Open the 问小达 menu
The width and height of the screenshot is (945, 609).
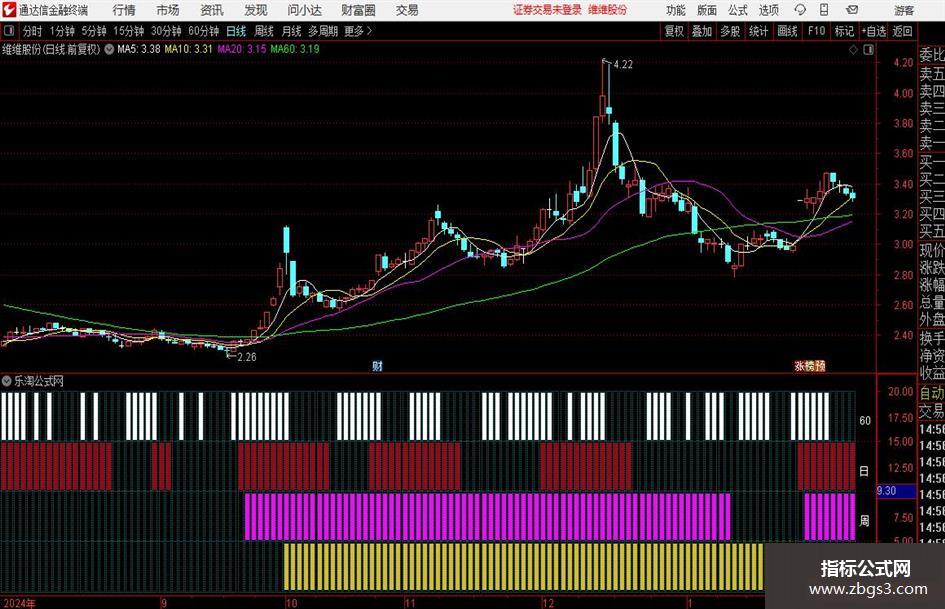pos(304,10)
